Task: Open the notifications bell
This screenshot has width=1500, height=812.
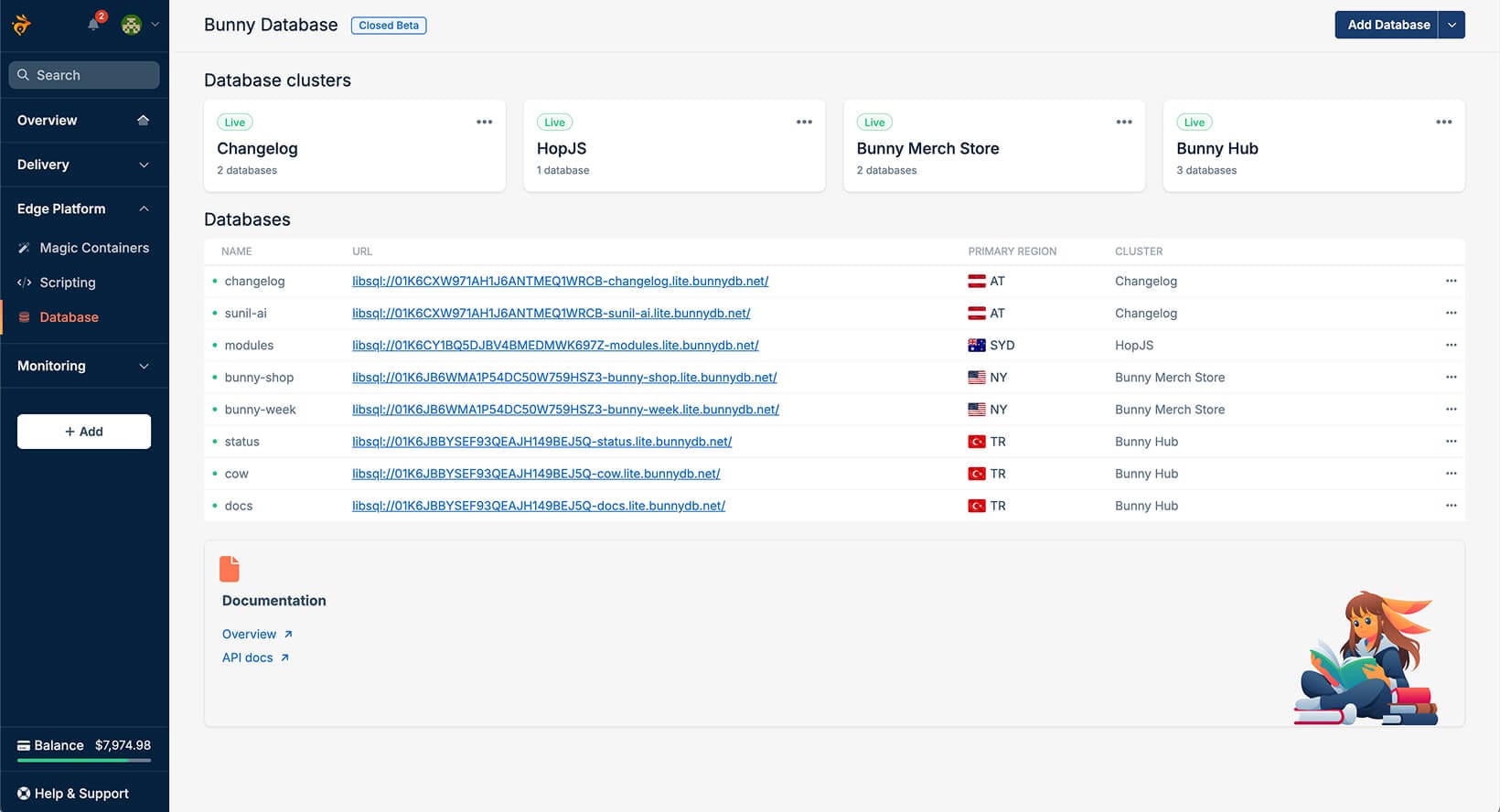Action: 93,25
